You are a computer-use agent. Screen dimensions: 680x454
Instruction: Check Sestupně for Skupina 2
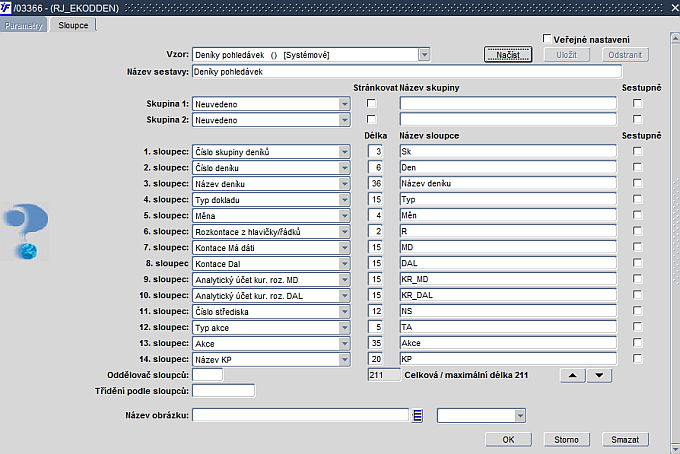637,119
